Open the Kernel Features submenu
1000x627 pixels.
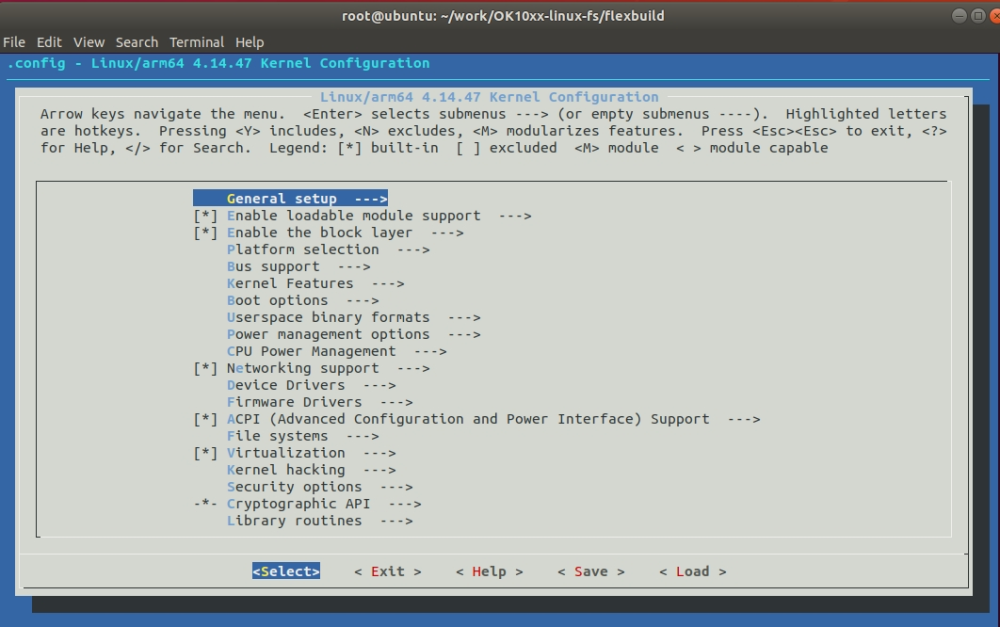pyautogui.click(x=315, y=284)
